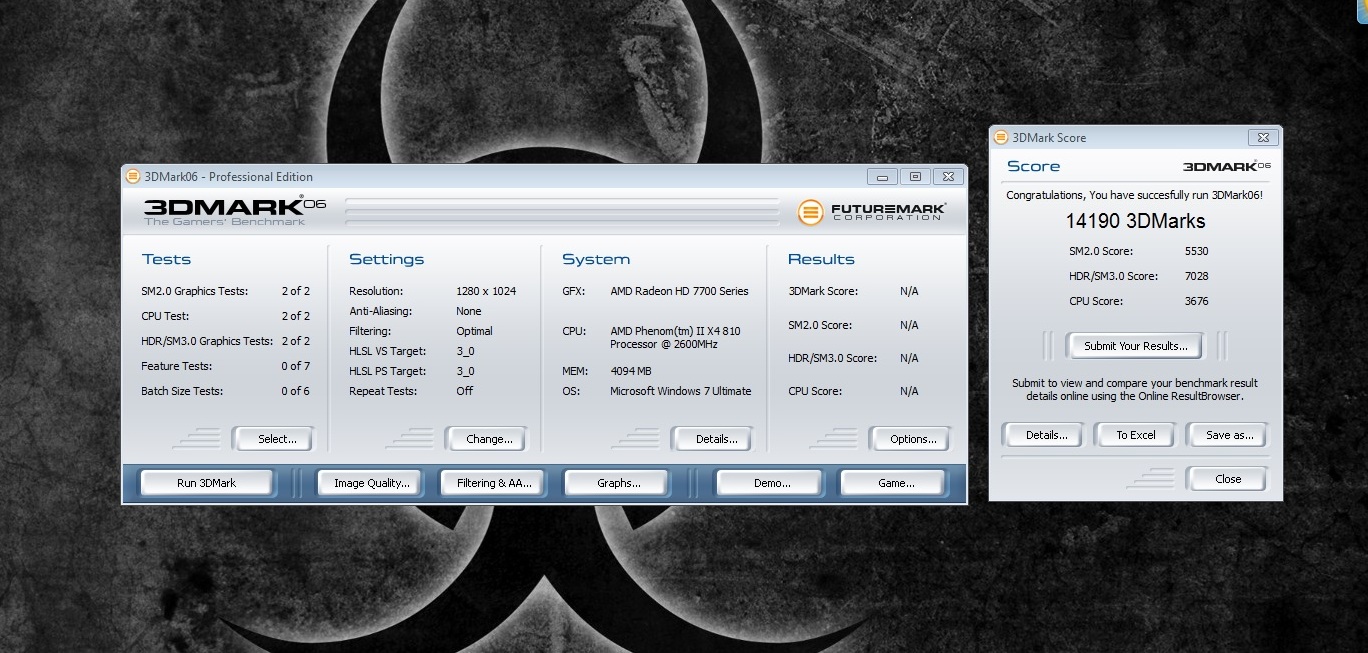1368x653 pixels.
Task: Click the System section heading
Action: pos(596,260)
